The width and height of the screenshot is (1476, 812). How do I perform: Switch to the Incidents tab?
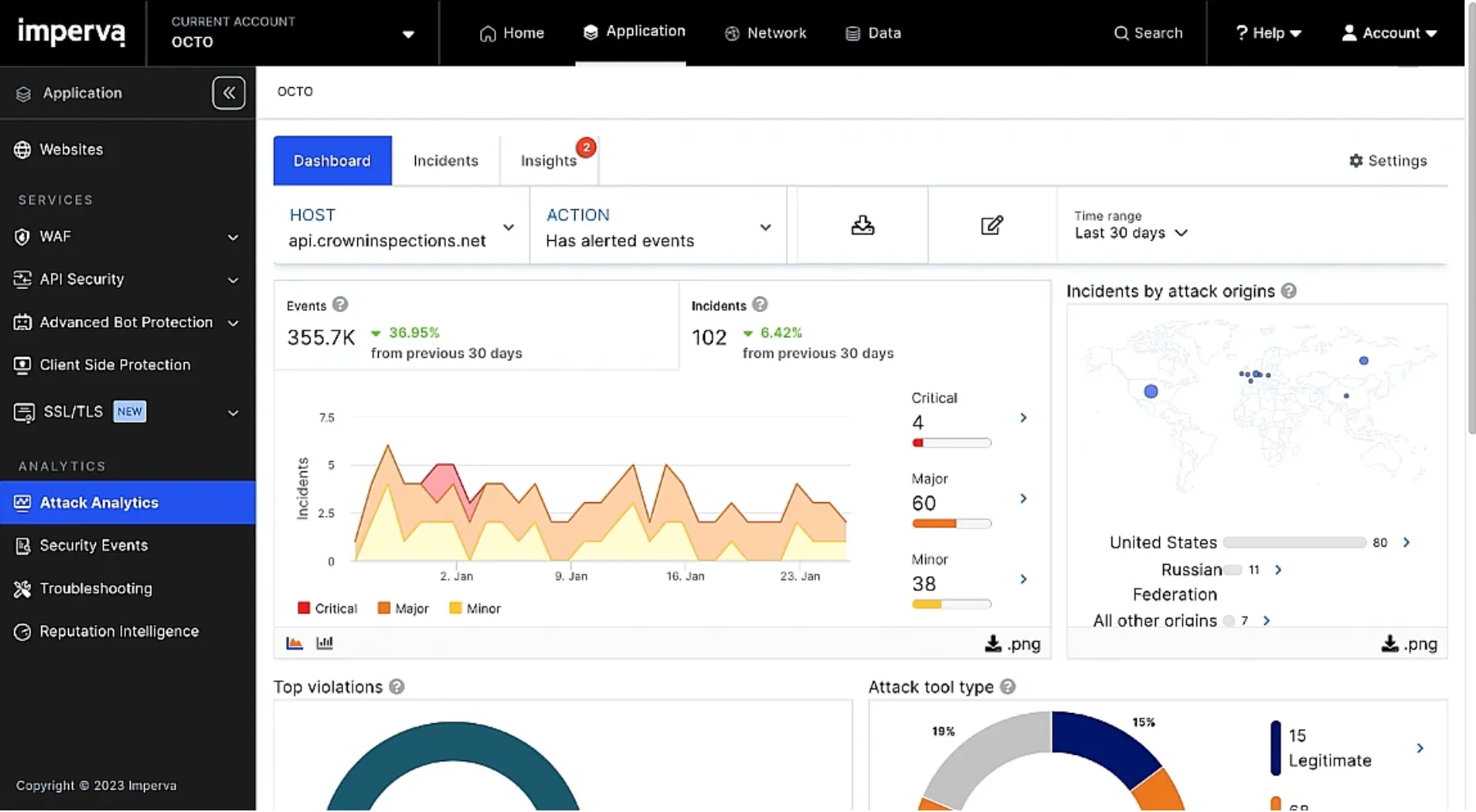[x=445, y=160]
